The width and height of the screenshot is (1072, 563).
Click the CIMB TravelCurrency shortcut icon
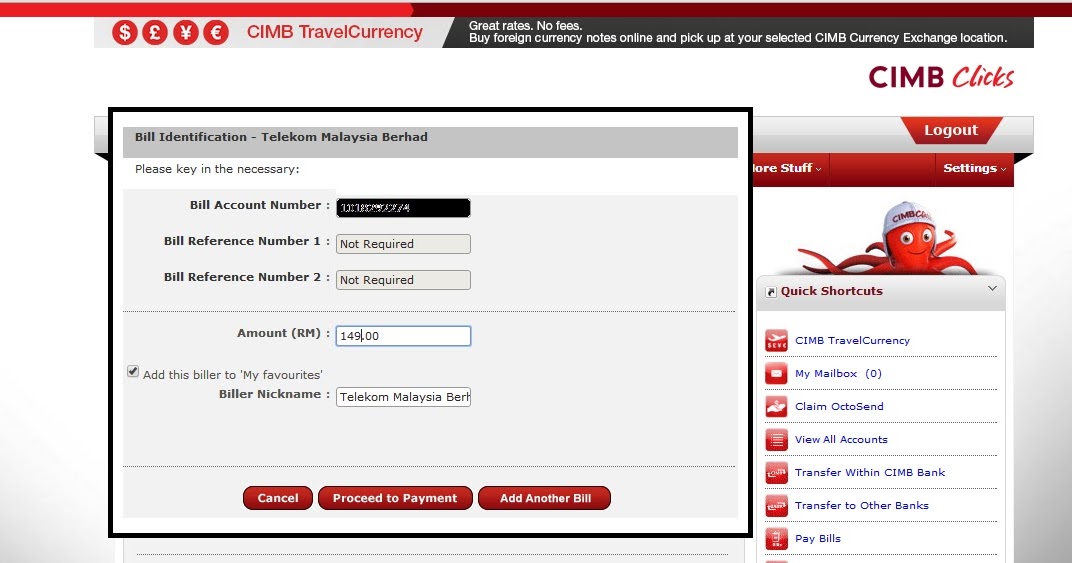(x=776, y=341)
